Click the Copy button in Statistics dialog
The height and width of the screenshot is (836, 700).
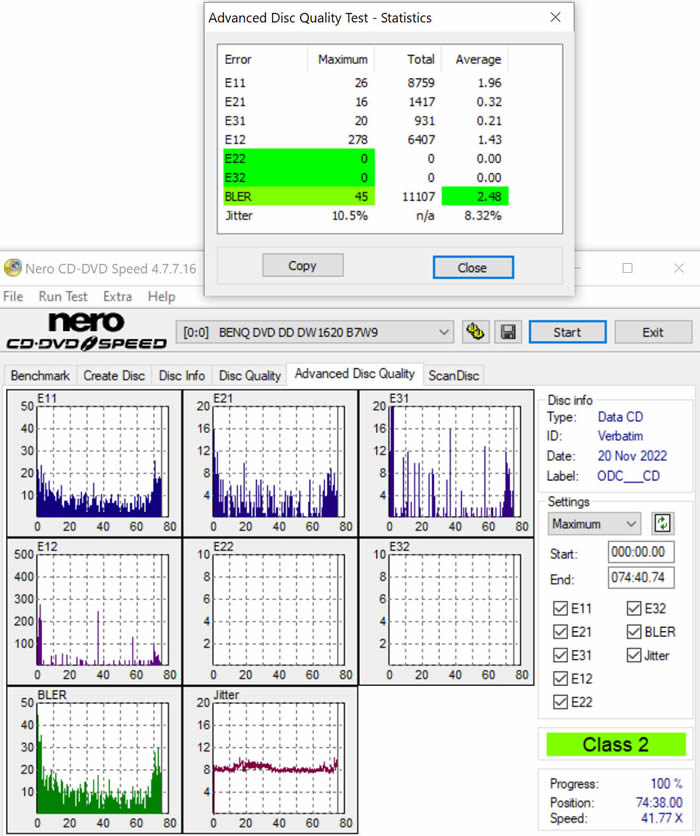[x=302, y=266]
